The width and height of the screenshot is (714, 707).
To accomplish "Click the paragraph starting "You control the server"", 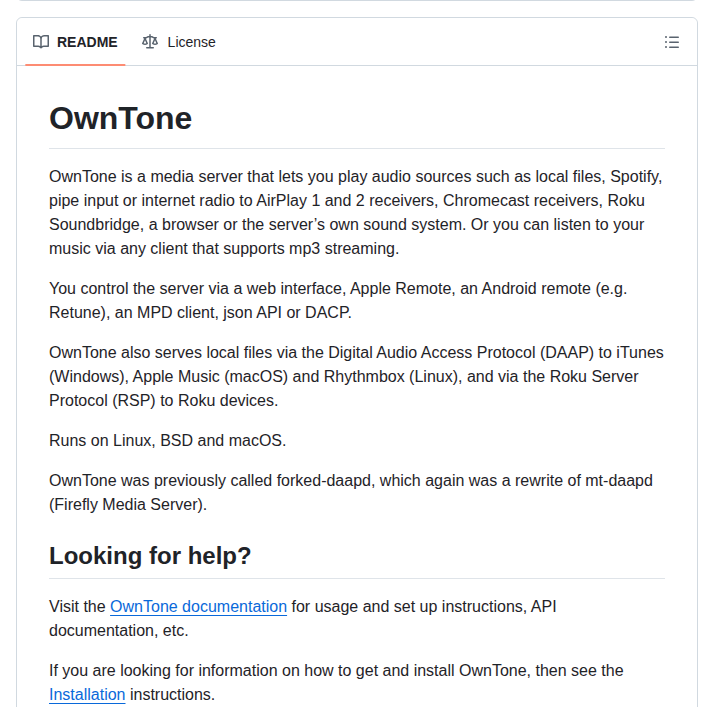I will click(338, 300).
